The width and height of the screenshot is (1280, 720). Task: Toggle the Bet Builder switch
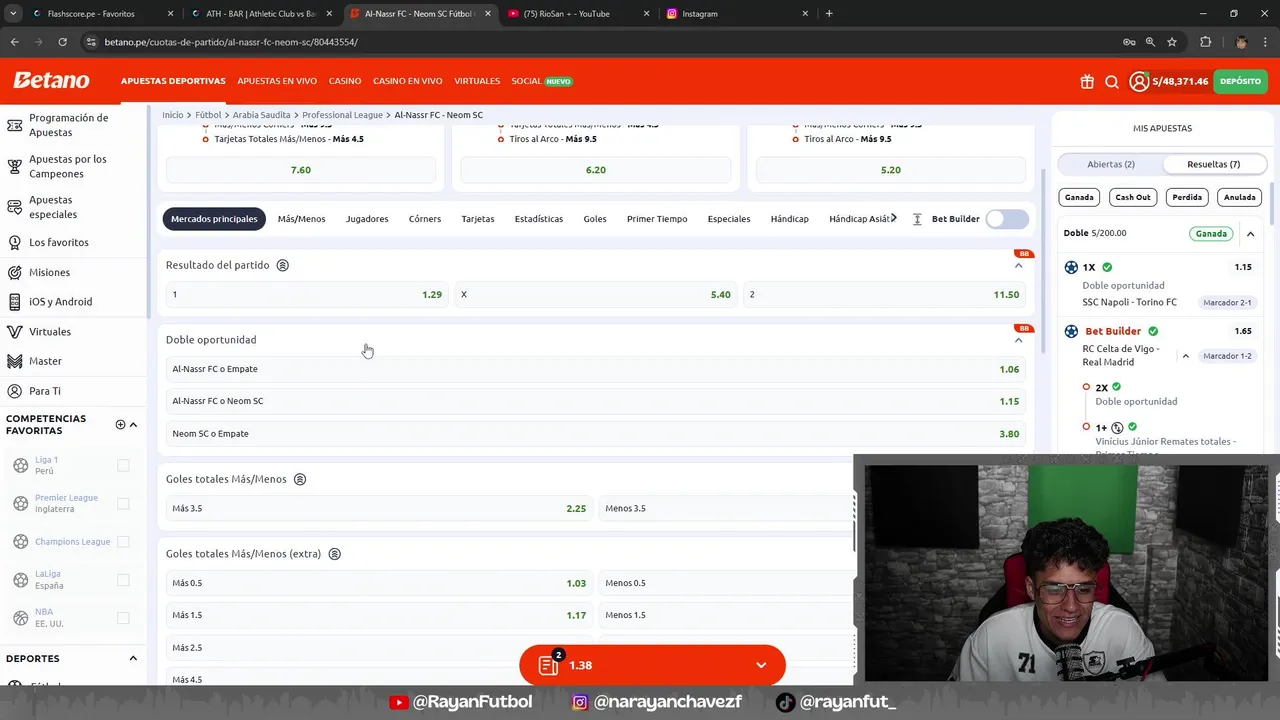(x=1006, y=219)
